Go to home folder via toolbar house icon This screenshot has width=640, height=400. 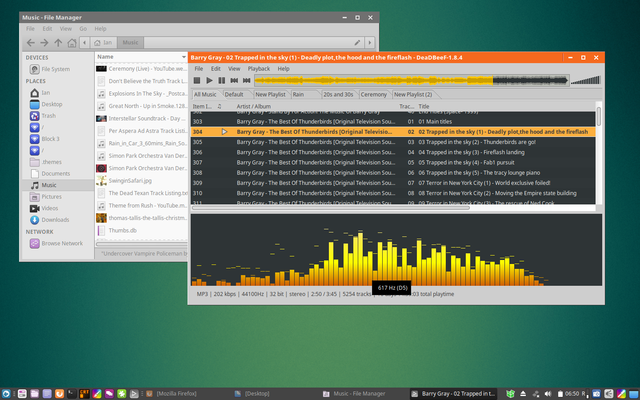[72, 42]
